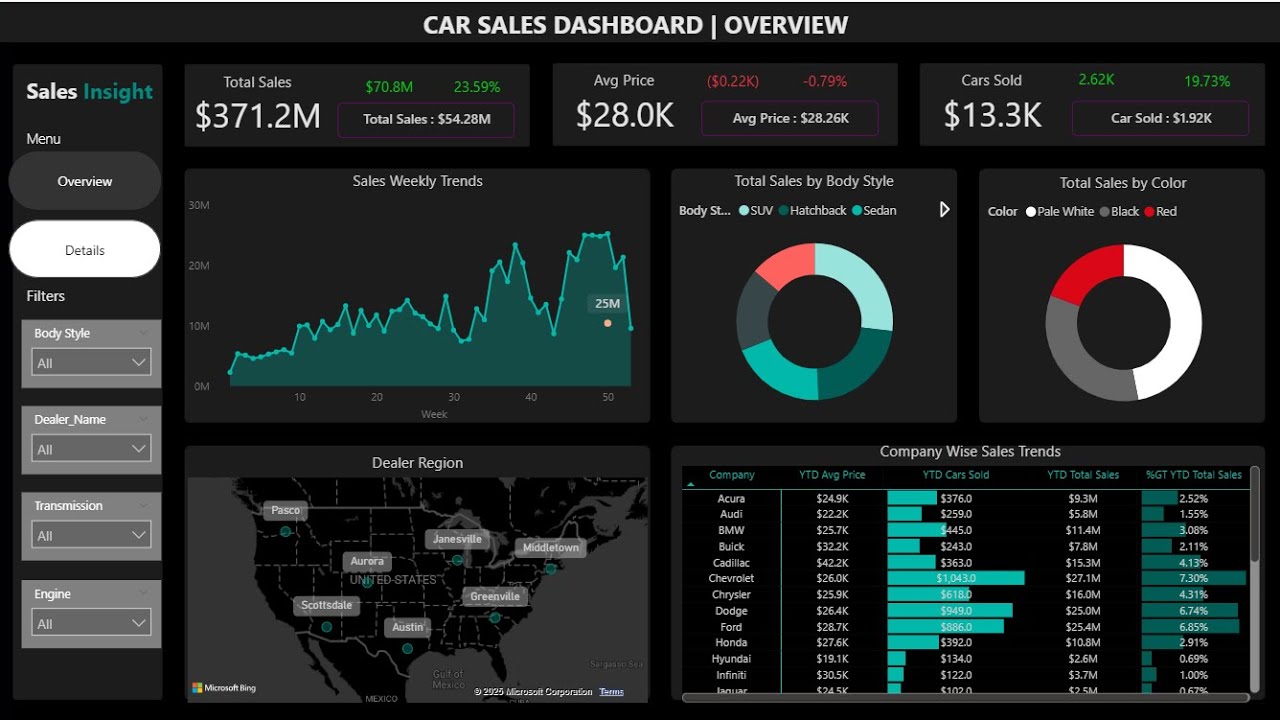Click the 19.73% cars sold growth
The image size is (1280, 720).
click(x=1207, y=81)
